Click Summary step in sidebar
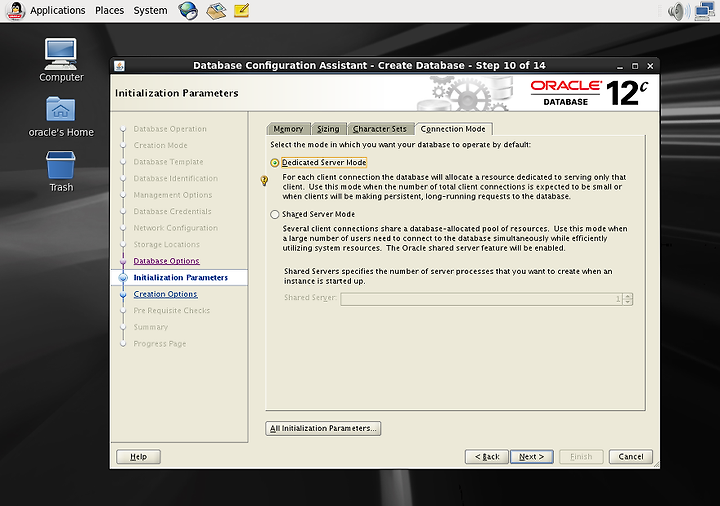720x506 pixels. (x=151, y=327)
